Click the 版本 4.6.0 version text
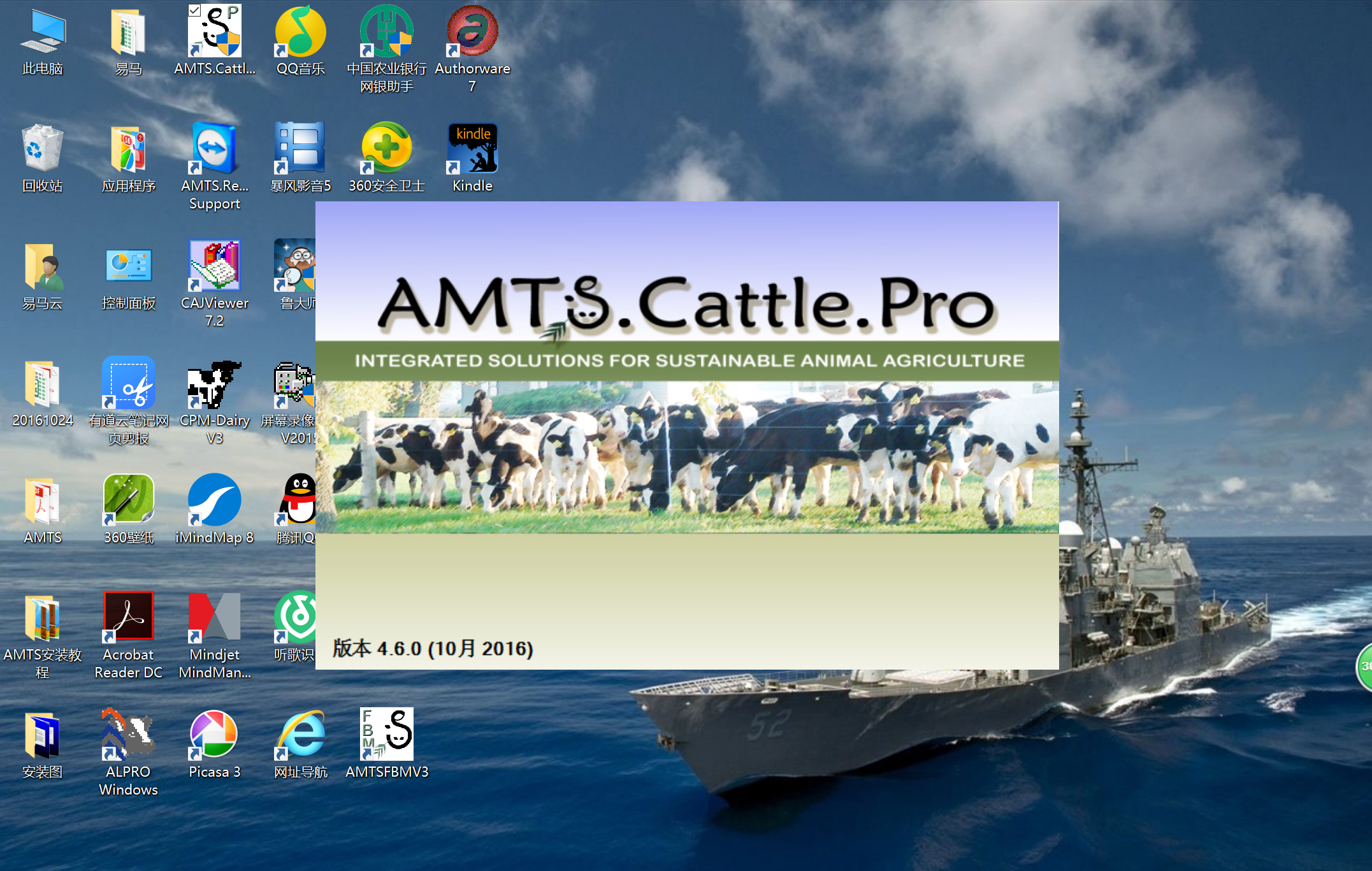 click(x=433, y=649)
